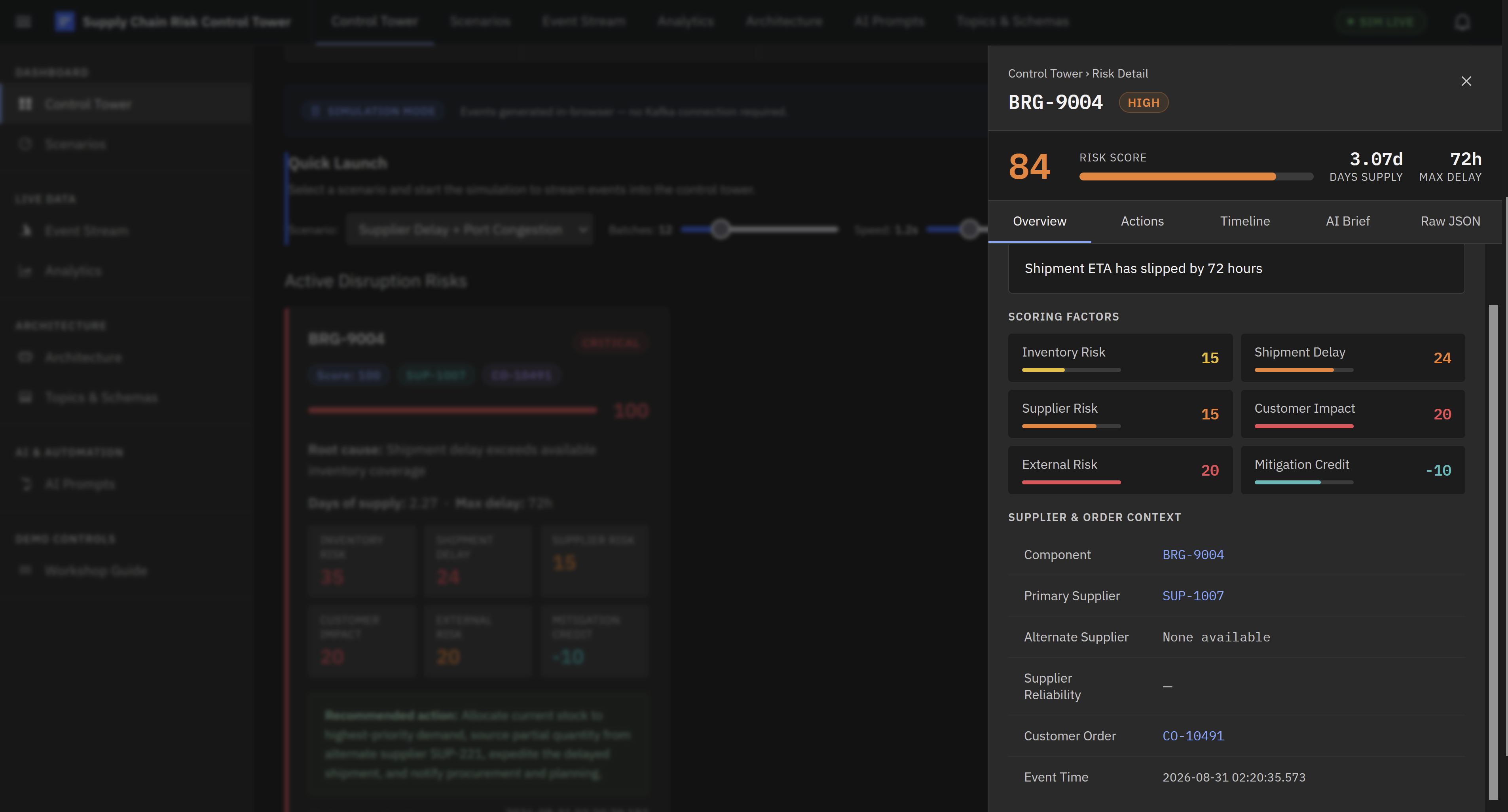Switch to the Timeline tab

[x=1244, y=221]
